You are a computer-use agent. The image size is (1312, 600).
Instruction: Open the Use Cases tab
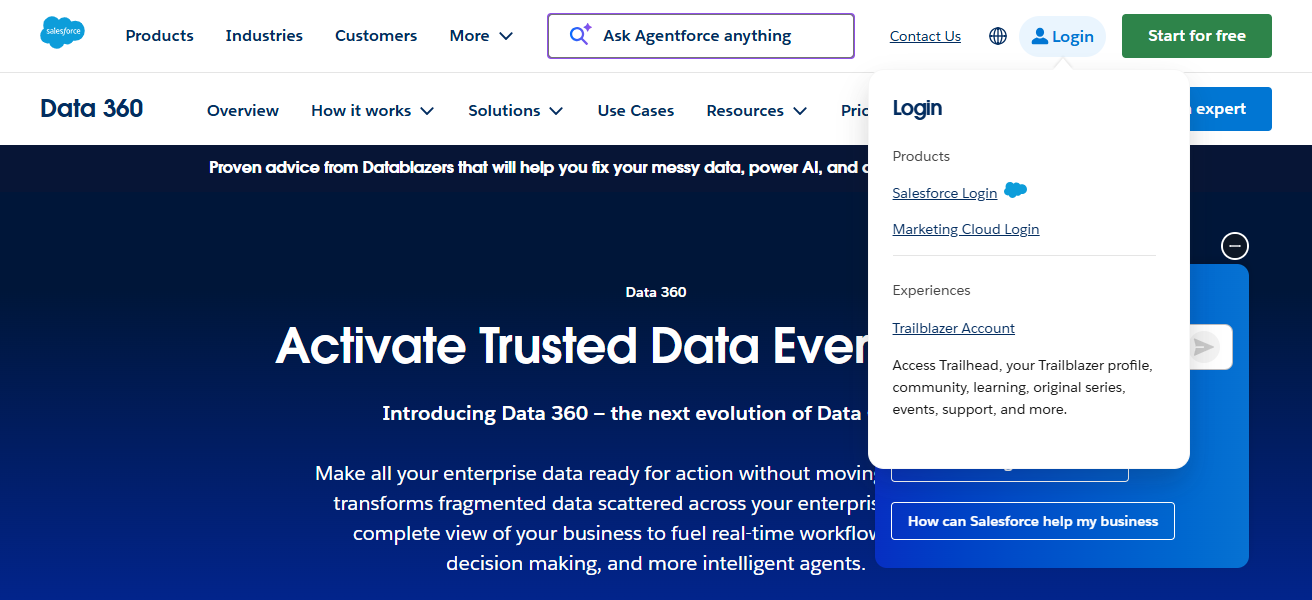coord(636,110)
